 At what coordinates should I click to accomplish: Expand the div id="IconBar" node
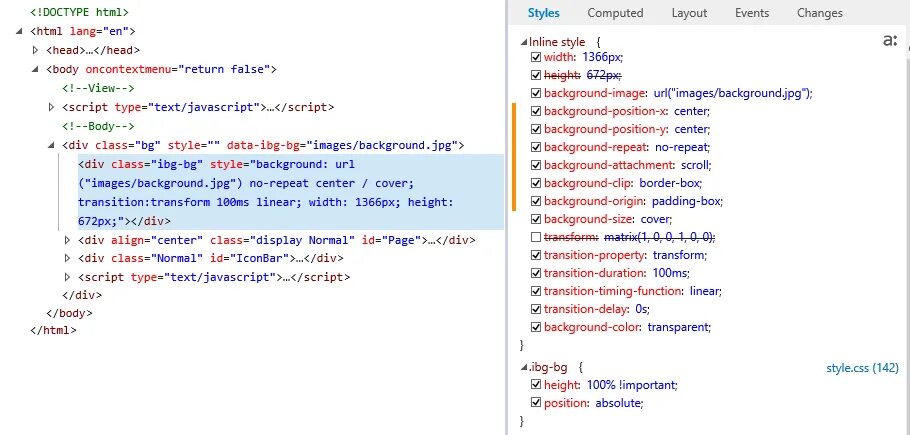coord(67,258)
